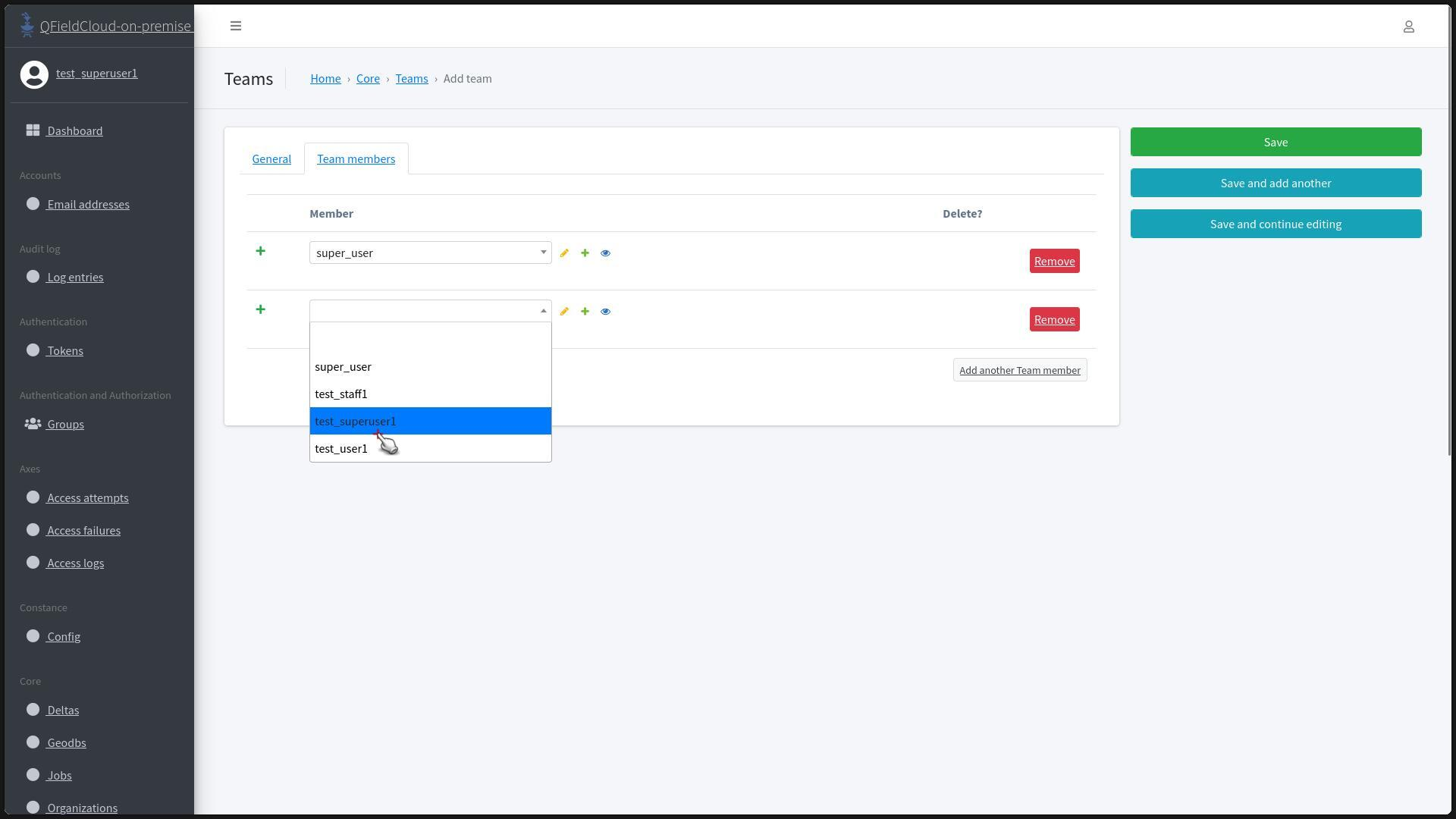Switch to the General tab

(271, 159)
